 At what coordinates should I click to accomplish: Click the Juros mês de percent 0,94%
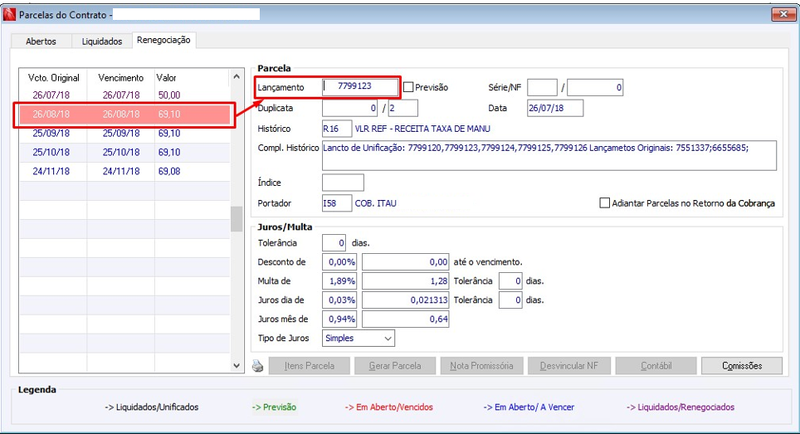339,319
